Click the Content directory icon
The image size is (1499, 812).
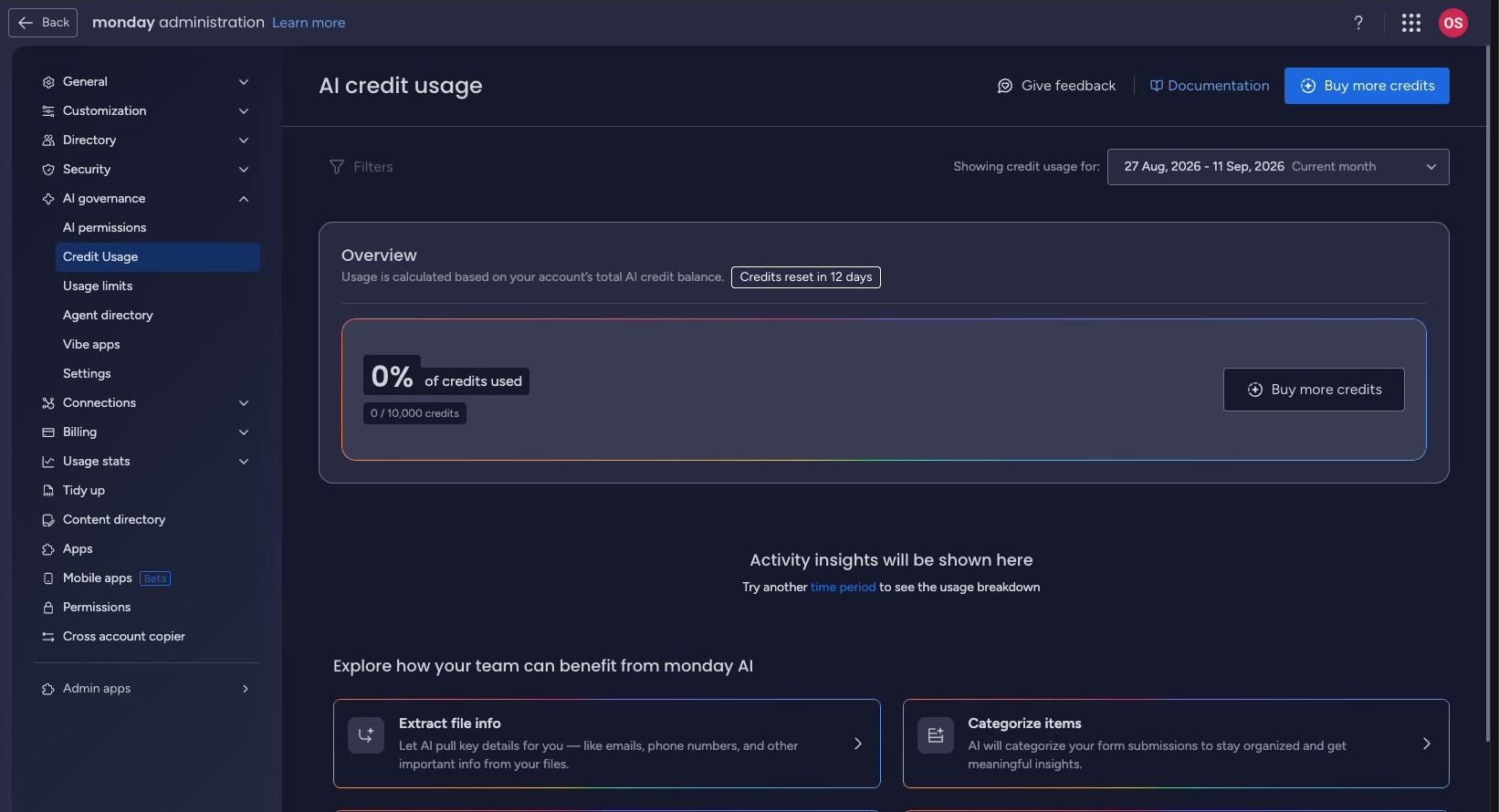tap(48, 520)
